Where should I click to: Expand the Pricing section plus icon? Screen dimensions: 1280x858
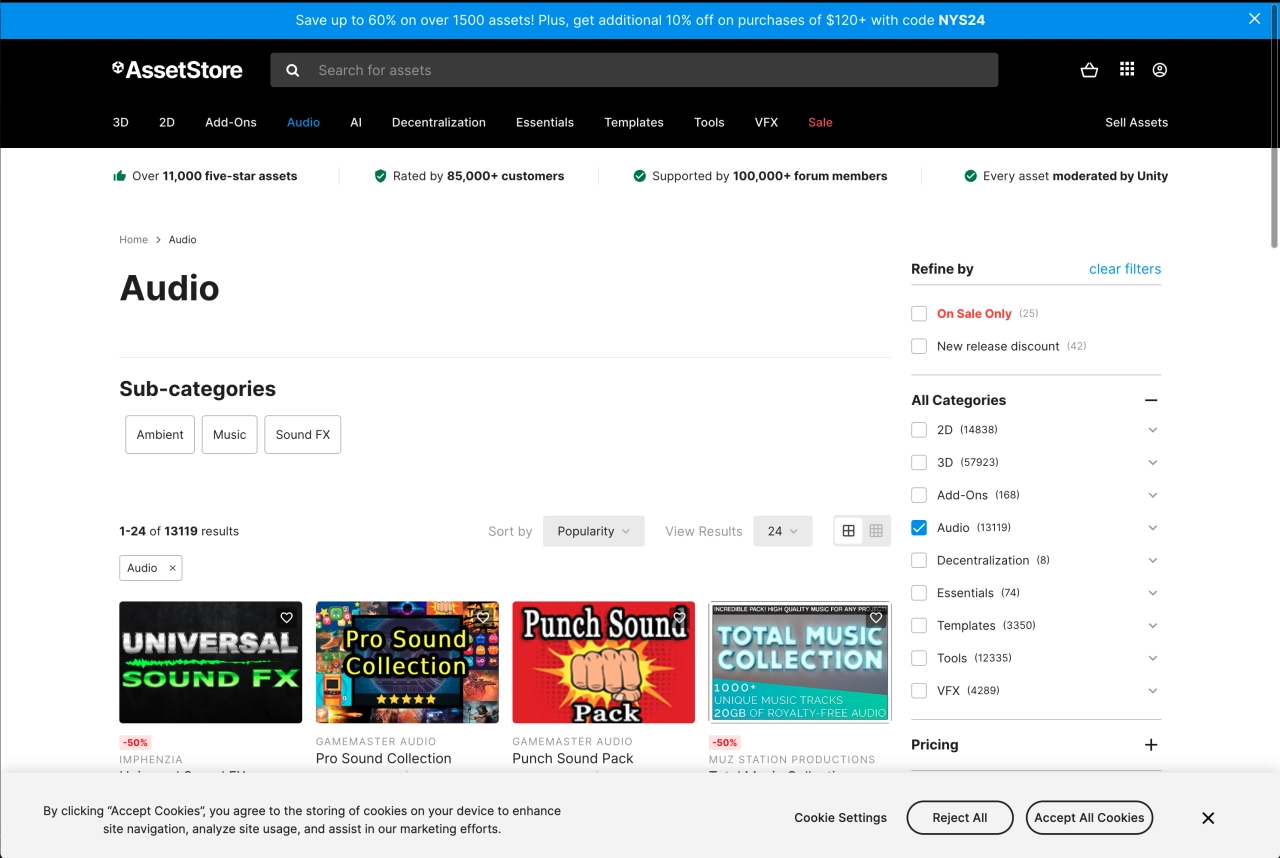[1151, 745]
